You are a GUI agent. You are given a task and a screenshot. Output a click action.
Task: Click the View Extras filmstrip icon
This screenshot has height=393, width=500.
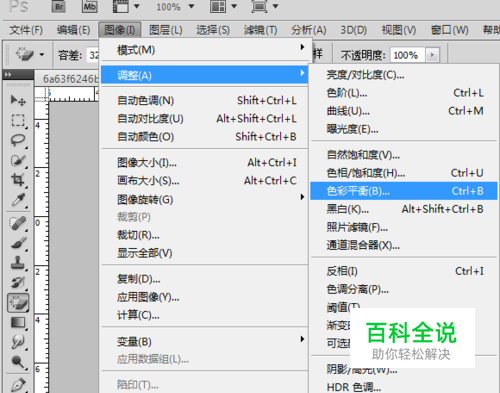coord(121,6)
